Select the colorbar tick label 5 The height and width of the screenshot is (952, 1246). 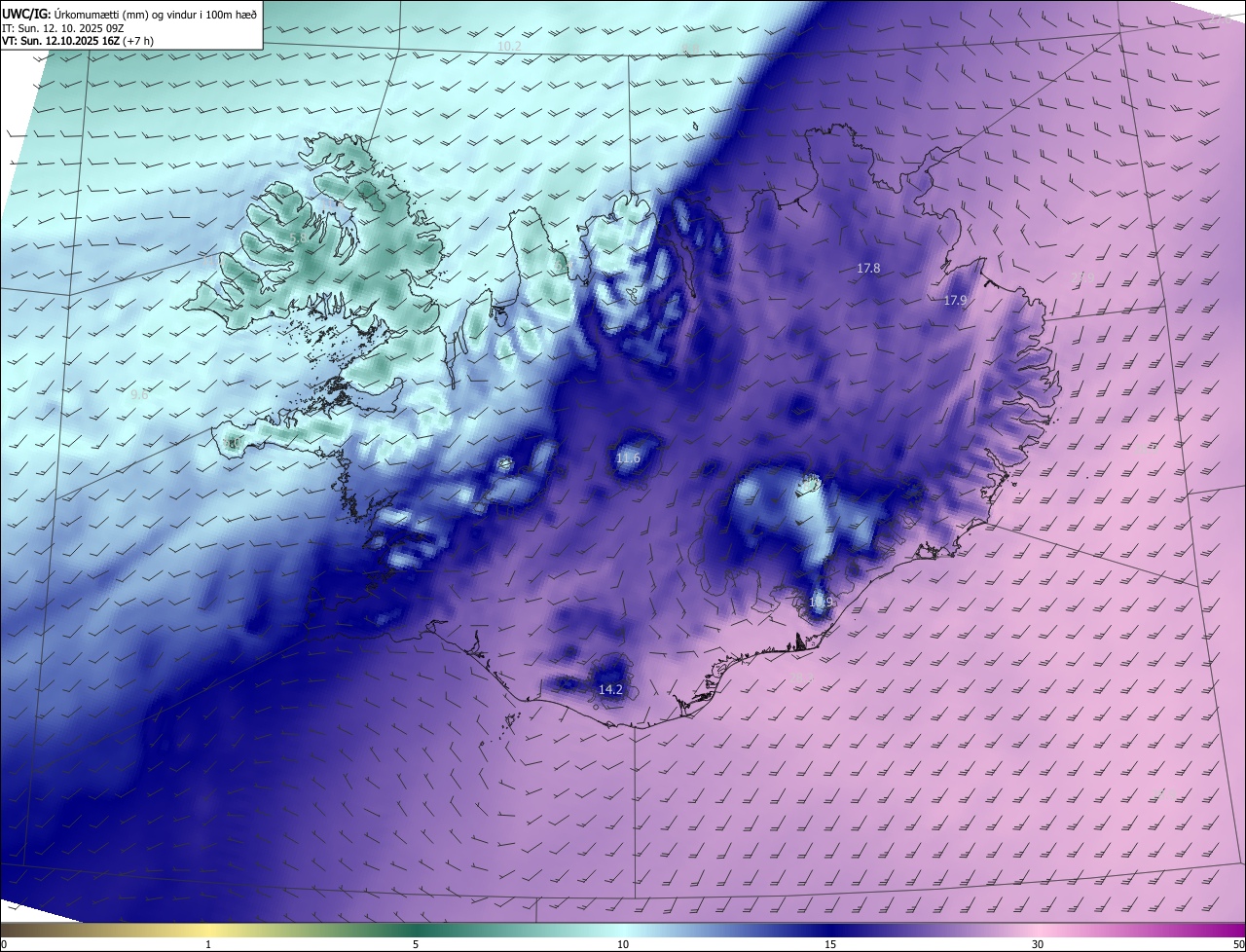(x=416, y=944)
